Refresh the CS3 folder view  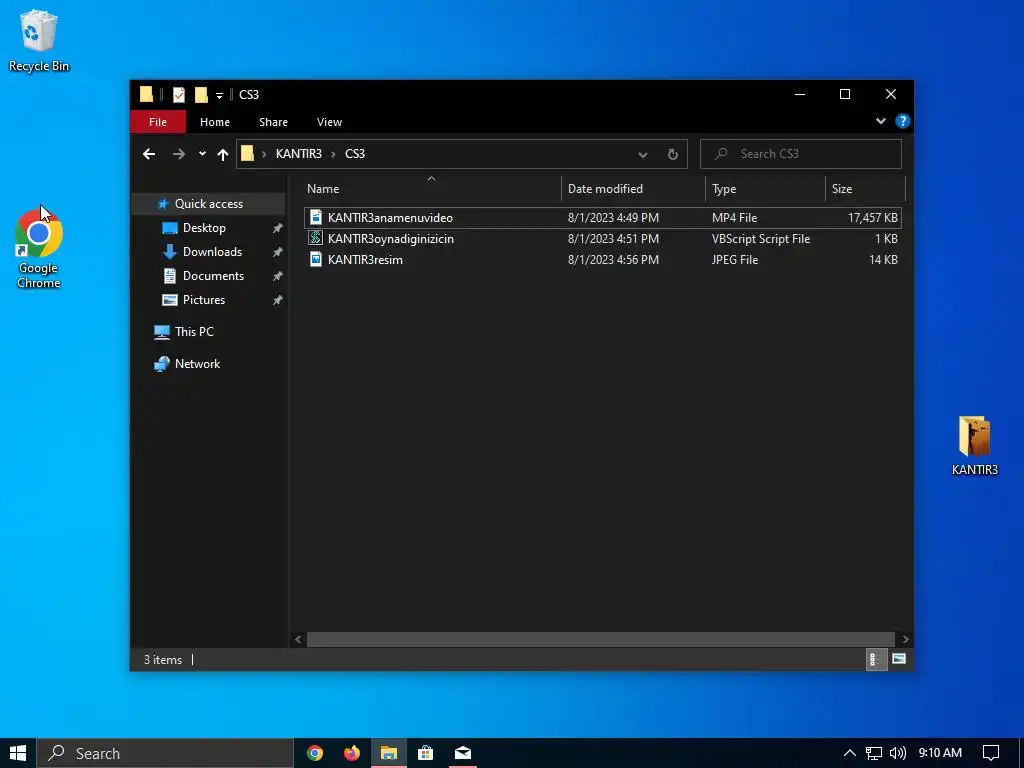pos(673,155)
